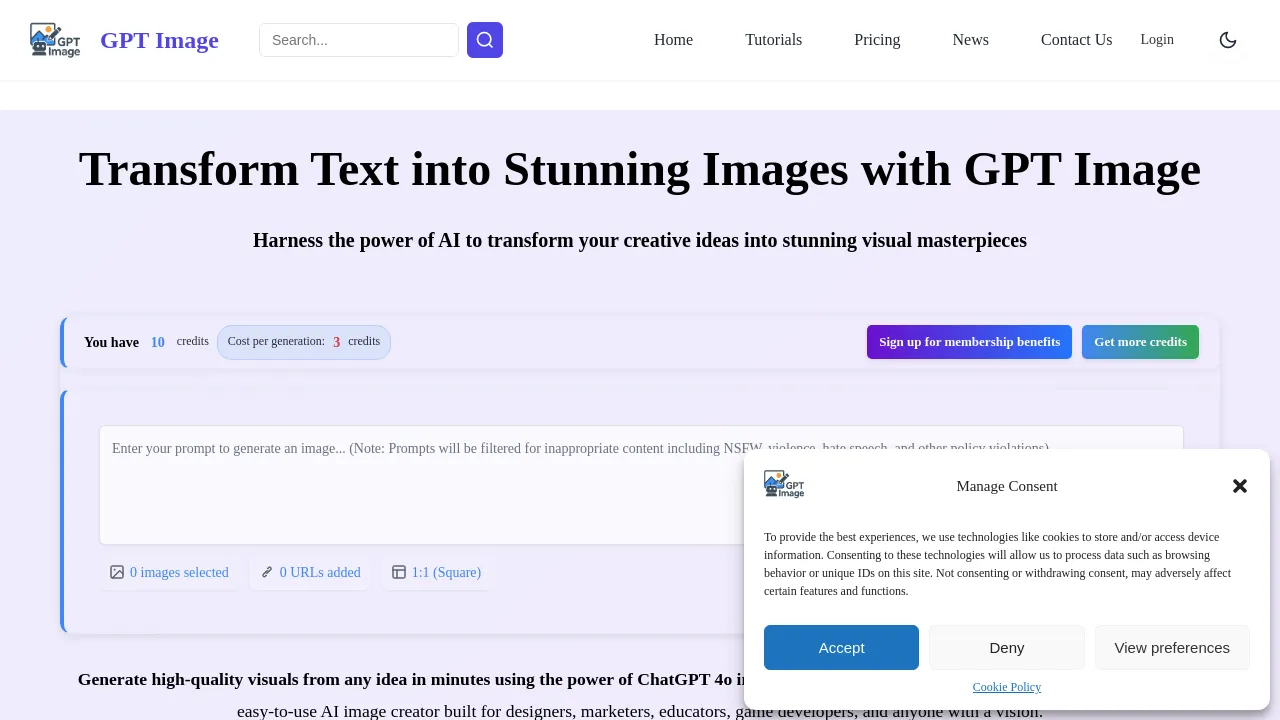Image resolution: width=1280 pixels, height=720 pixels.
Task: Click the prompt text area
Action: (x=641, y=485)
